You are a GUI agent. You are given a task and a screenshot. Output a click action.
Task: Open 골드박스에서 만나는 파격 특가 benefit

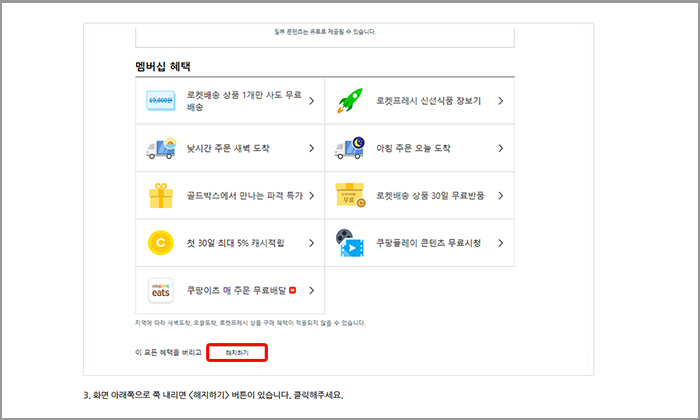230,195
